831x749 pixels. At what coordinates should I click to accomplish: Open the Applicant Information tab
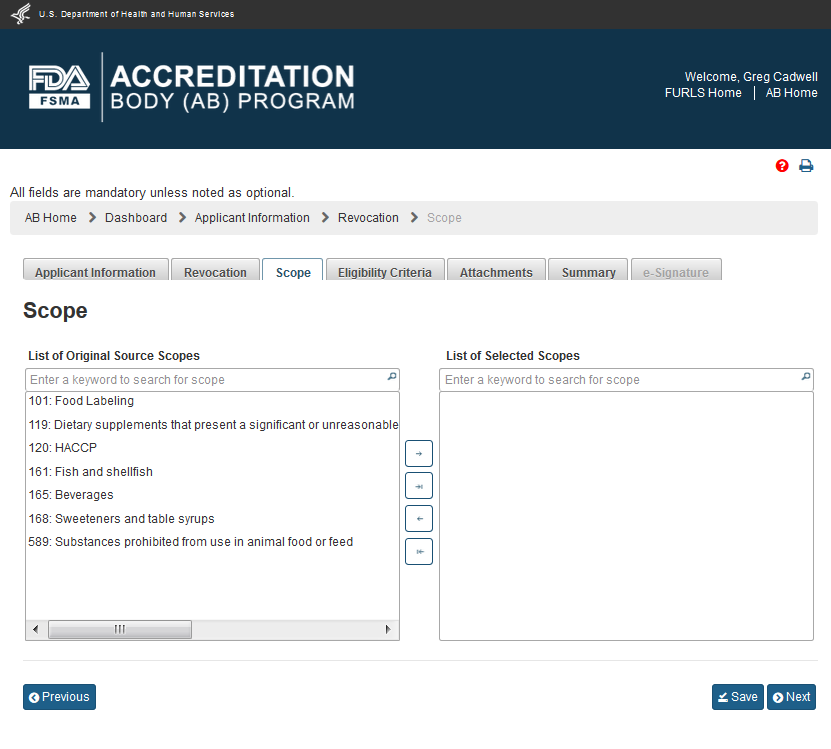point(95,272)
